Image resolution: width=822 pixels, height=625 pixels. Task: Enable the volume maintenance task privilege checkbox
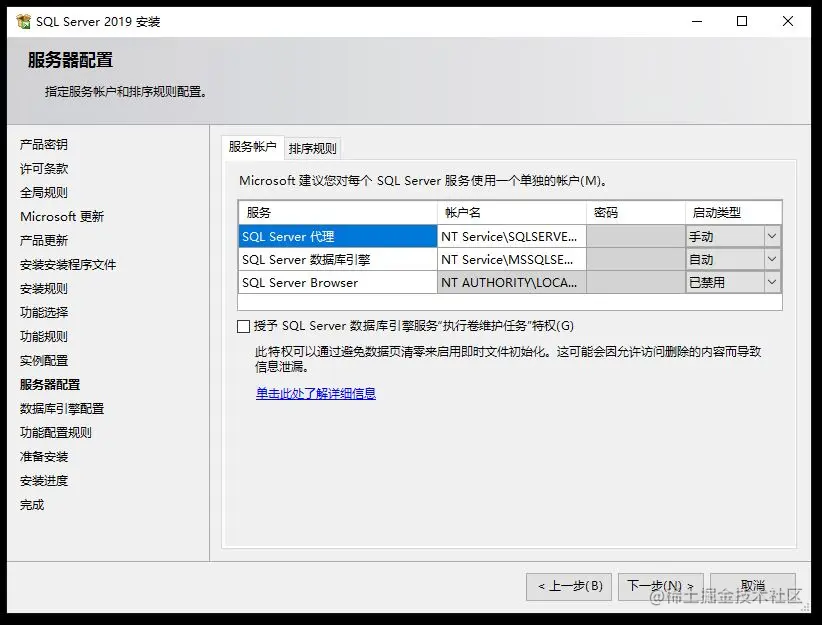click(243, 327)
